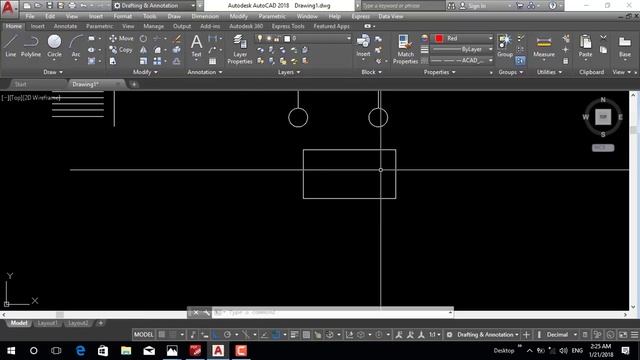Click the Rotate tool icon
640x360 pixels.
[143, 39]
